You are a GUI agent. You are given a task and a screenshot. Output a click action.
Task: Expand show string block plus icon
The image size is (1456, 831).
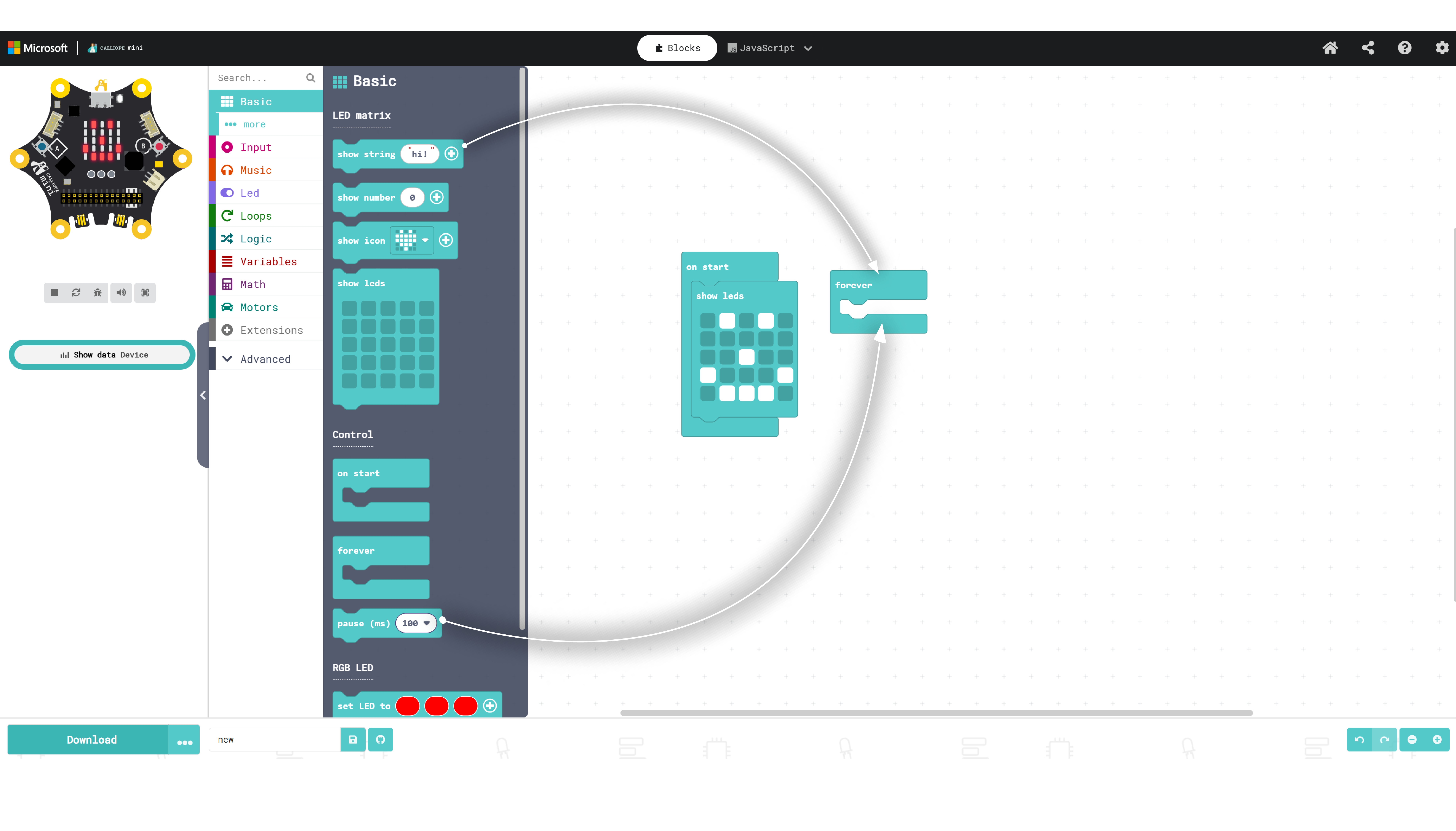coord(451,154)
